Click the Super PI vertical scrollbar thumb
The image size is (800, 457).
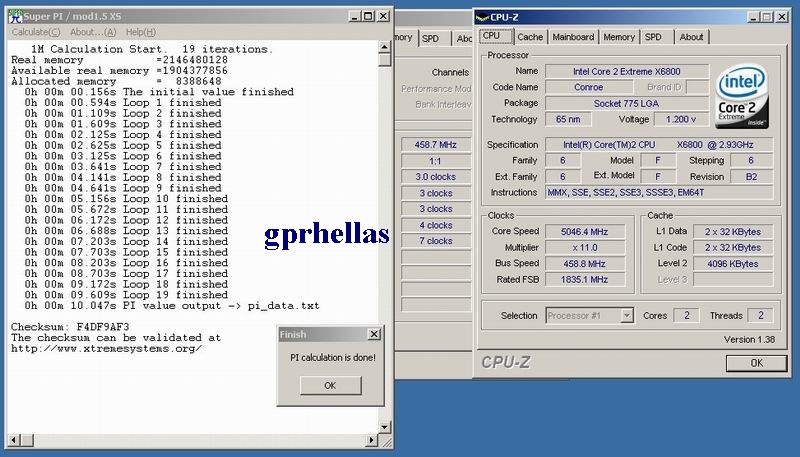385,60
